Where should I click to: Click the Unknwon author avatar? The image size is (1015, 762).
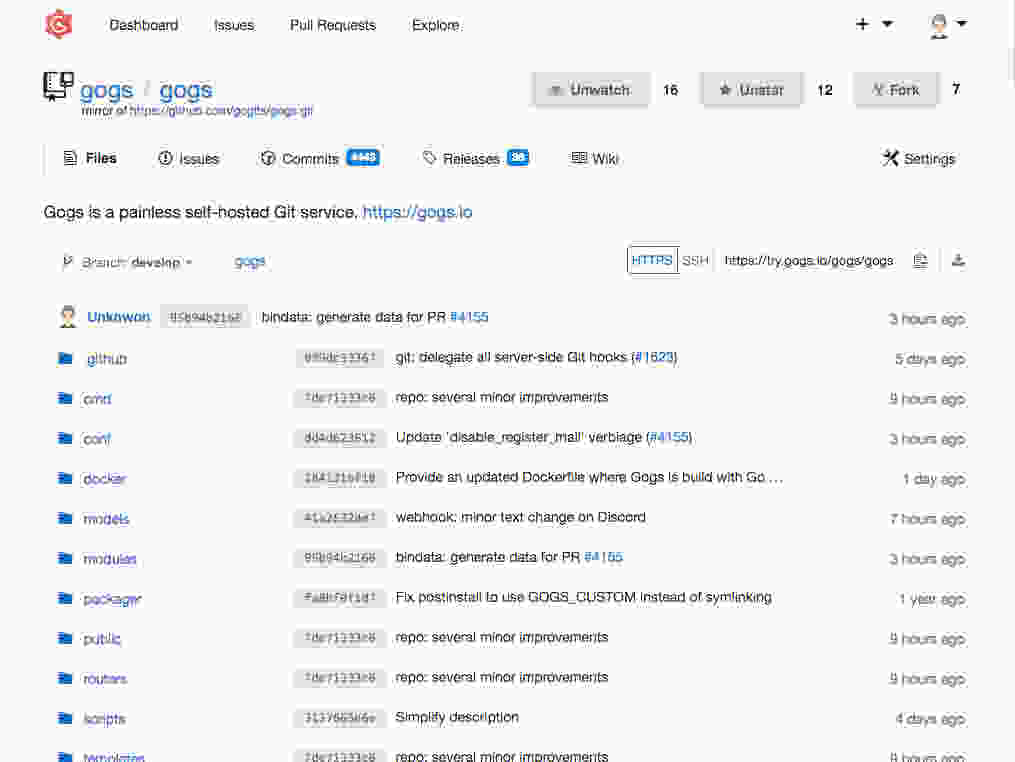point(68,317)
